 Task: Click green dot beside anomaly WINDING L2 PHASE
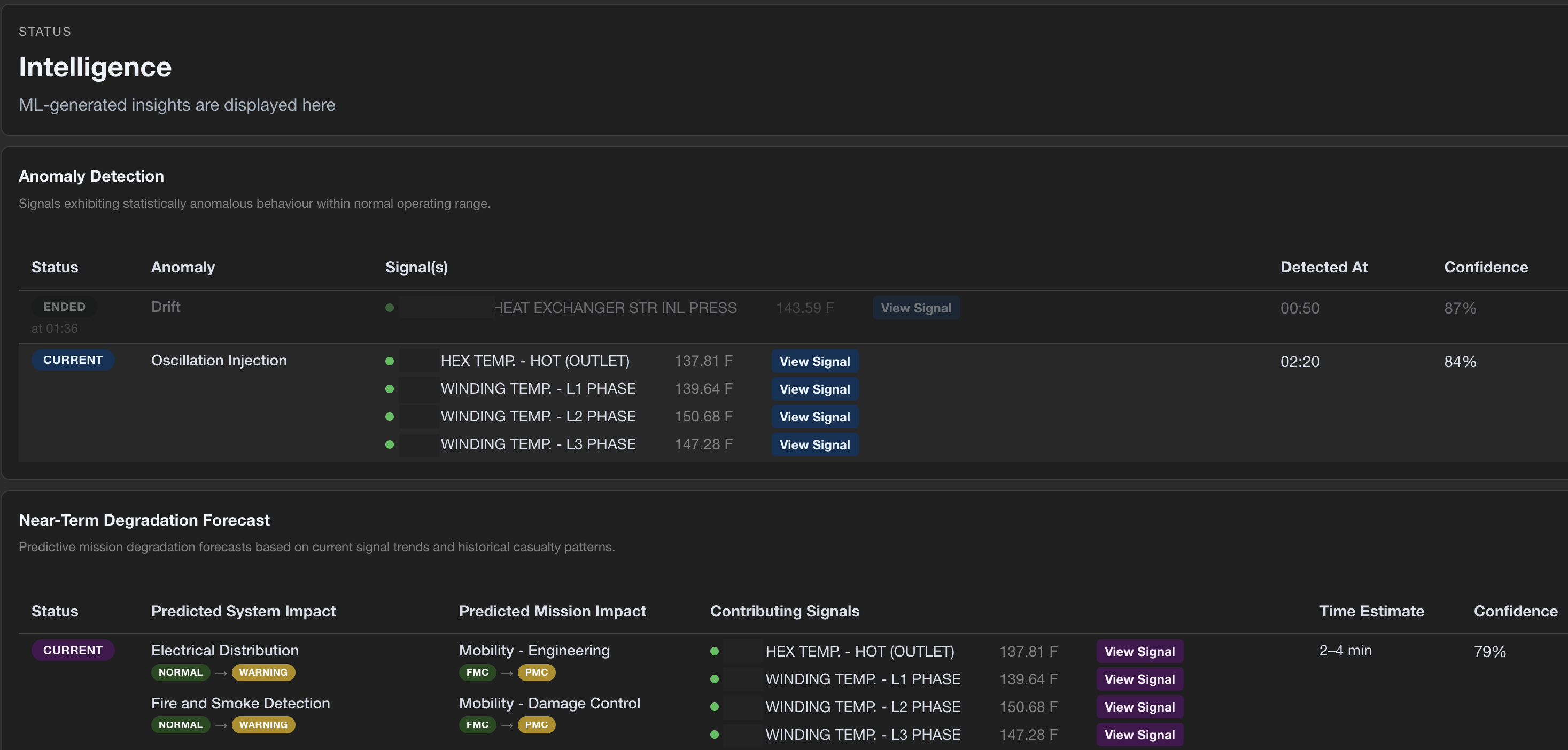click(x=390, y=417)
